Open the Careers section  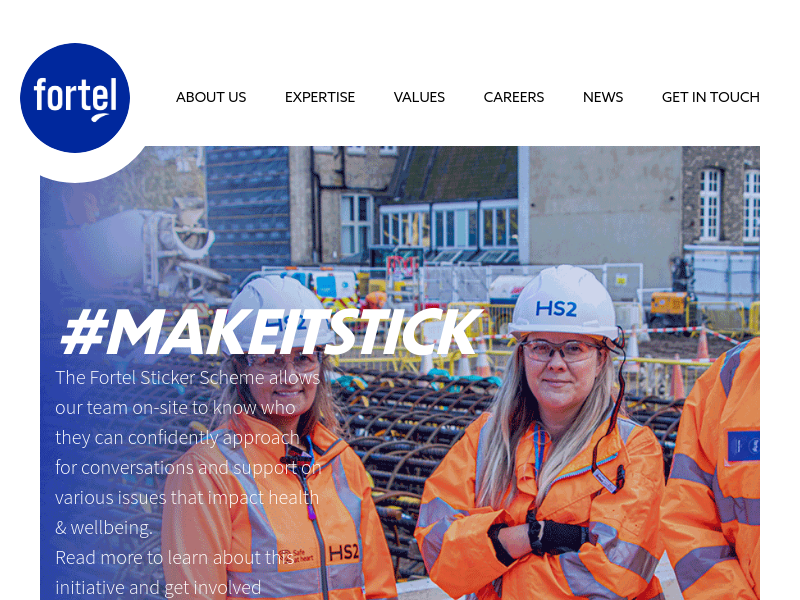(x=514, y=97)
